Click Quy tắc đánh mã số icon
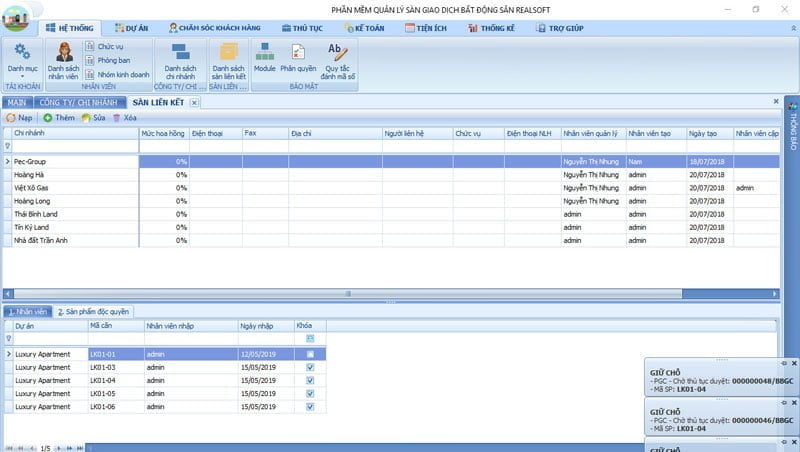The image size is (800, 452). [338, 59]
